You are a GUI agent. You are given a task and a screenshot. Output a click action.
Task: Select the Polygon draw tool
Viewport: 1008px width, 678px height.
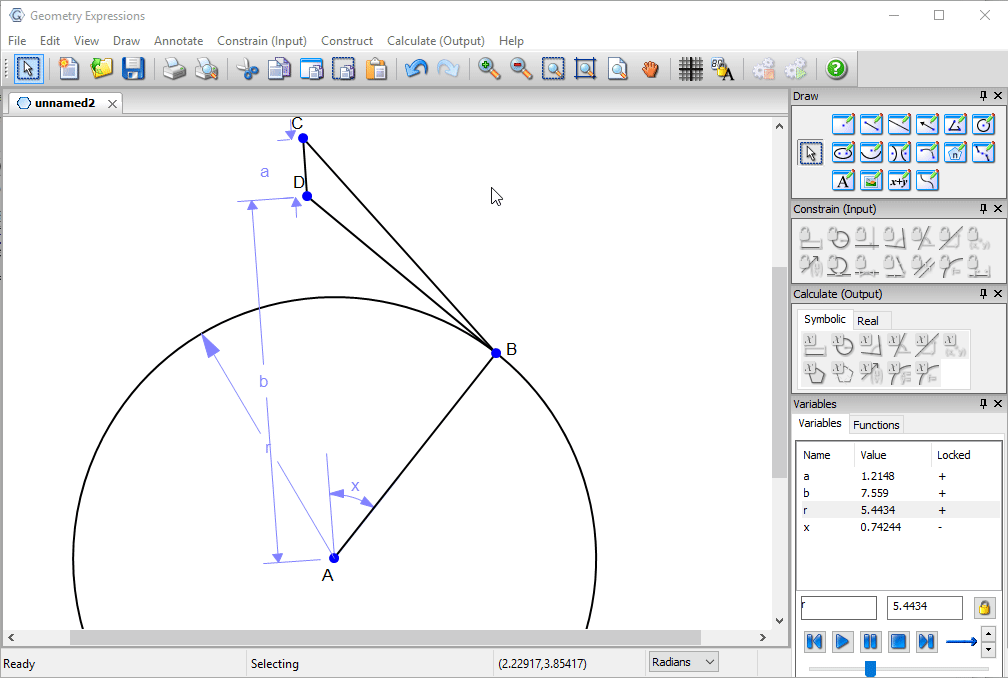(955, 124)
